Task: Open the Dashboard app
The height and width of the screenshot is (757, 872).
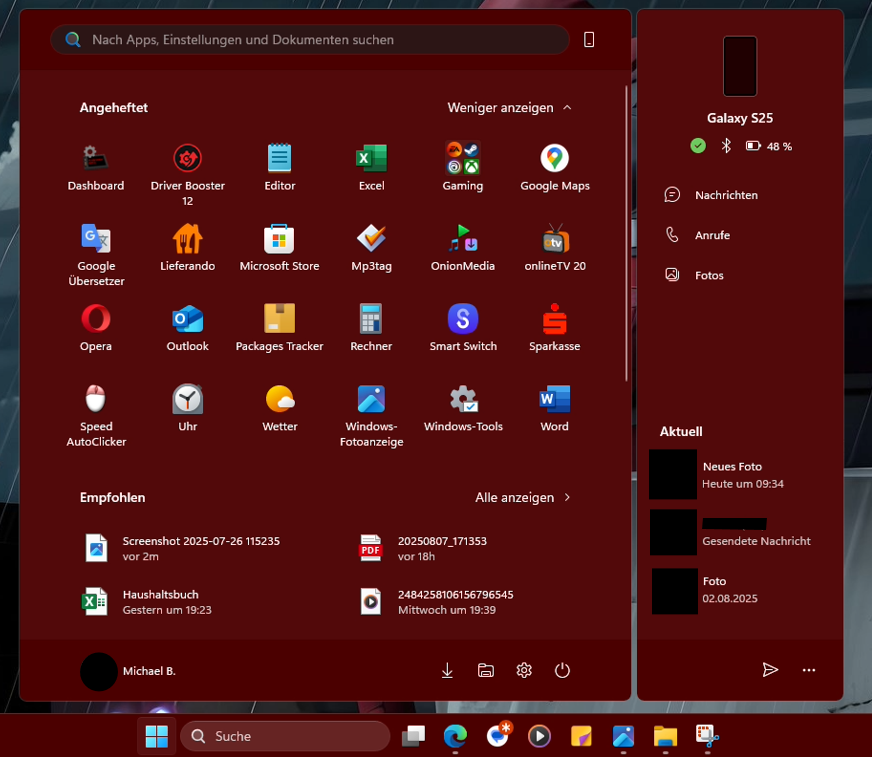Action: pyautogui.click(x=96, y=168)
